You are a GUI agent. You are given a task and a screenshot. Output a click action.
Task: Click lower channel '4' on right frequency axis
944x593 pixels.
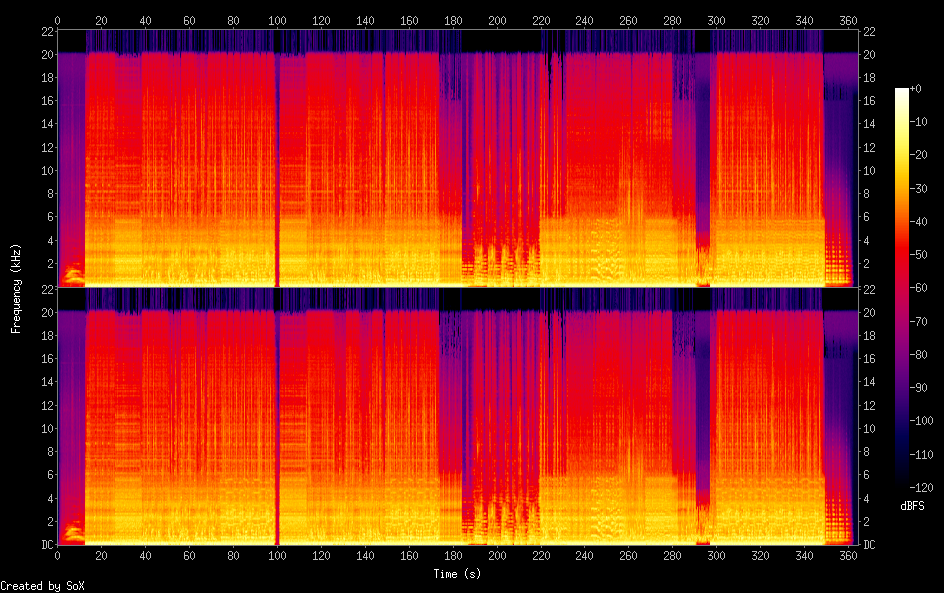tap(866, 498)
